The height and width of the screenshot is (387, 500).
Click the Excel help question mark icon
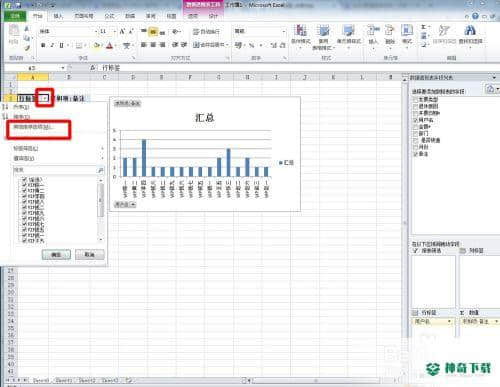tap(475, 16)
